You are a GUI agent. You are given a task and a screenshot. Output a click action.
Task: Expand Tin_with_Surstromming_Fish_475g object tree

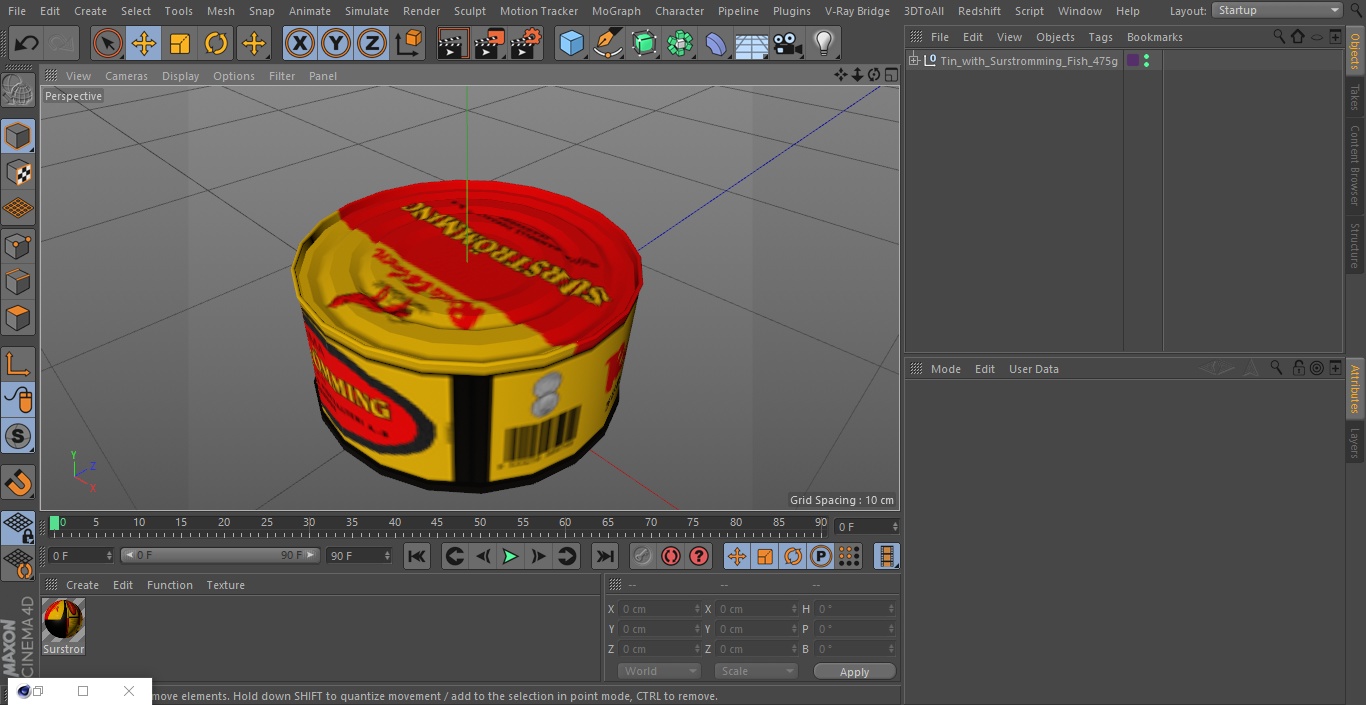tap(913, 61)
